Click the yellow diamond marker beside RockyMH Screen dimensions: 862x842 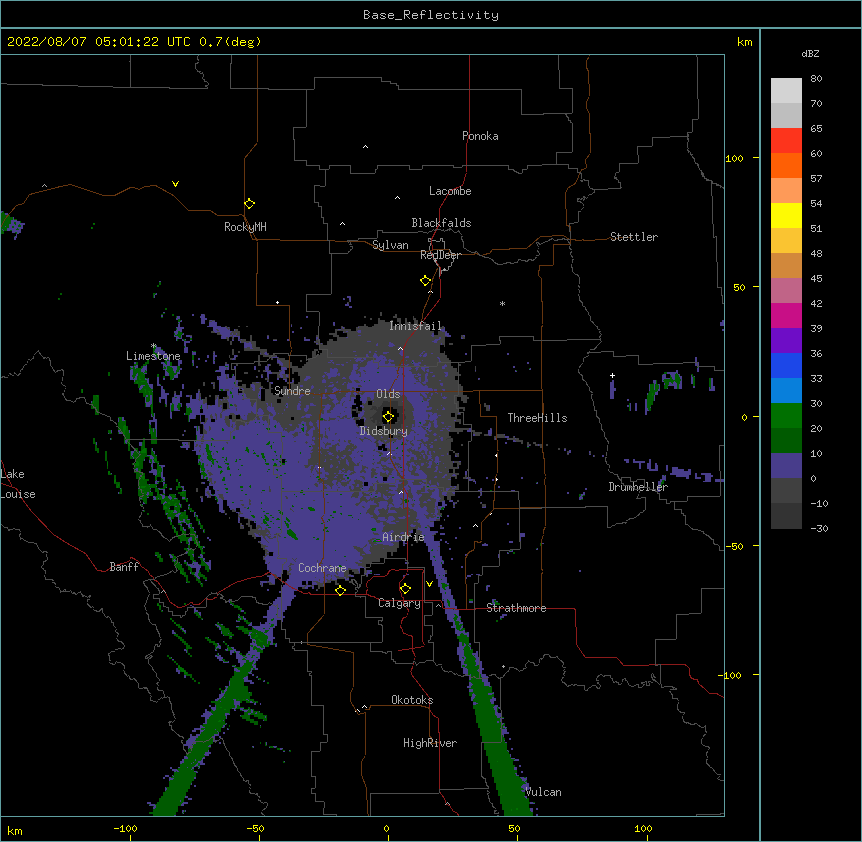point(250,204)
